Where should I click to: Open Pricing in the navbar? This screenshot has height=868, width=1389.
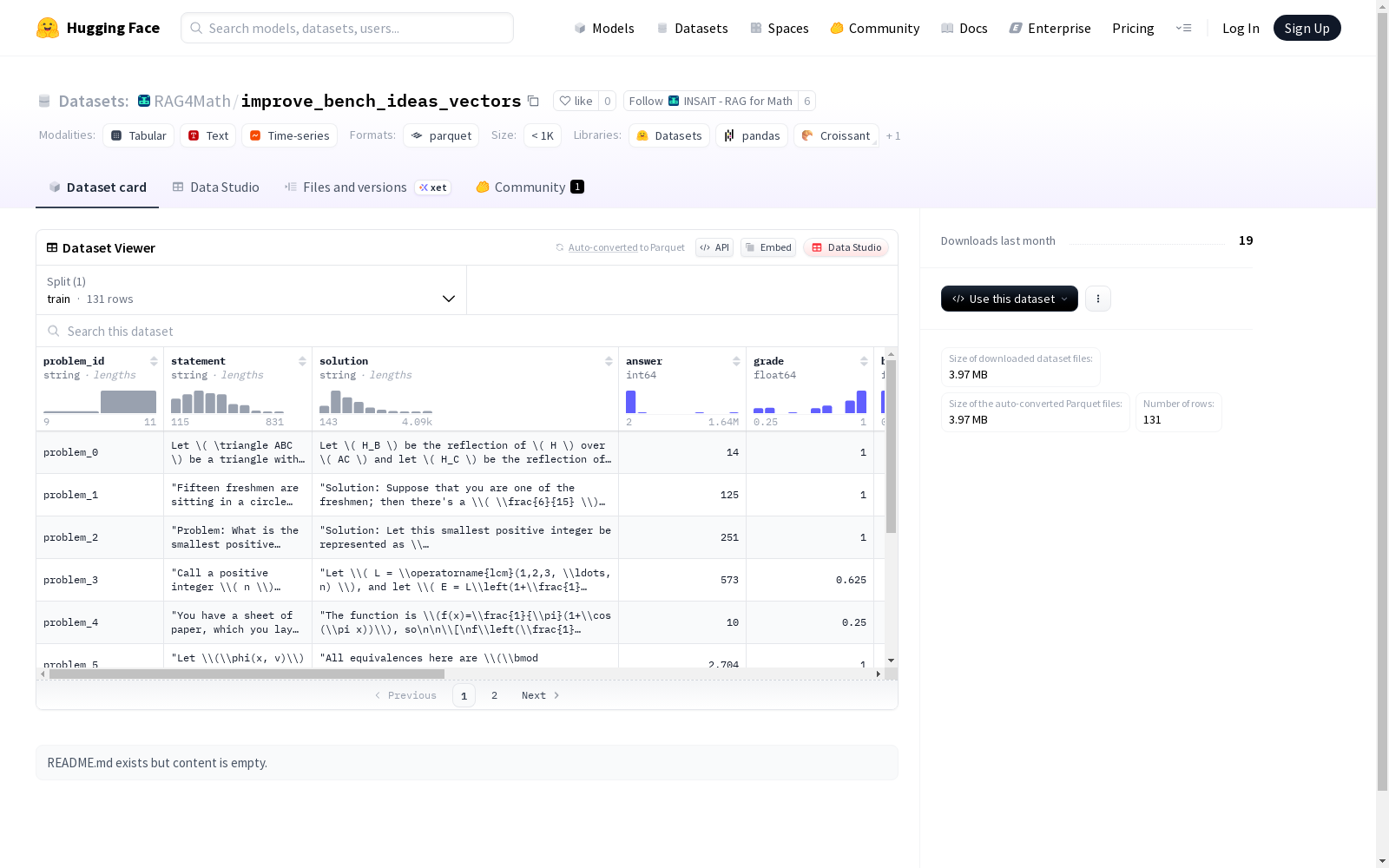tap(1133, 28)
